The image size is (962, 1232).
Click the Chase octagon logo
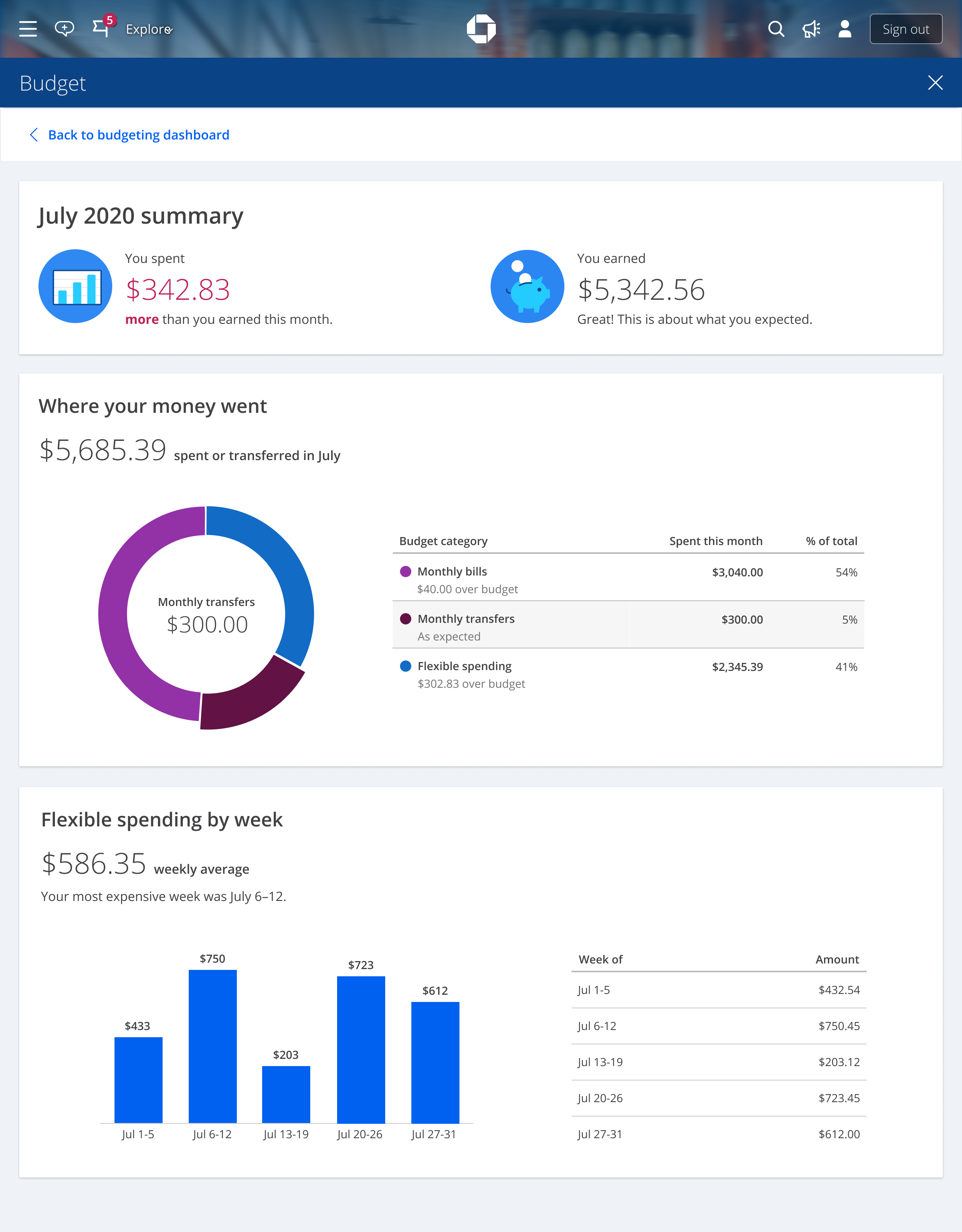pos(481,29)
